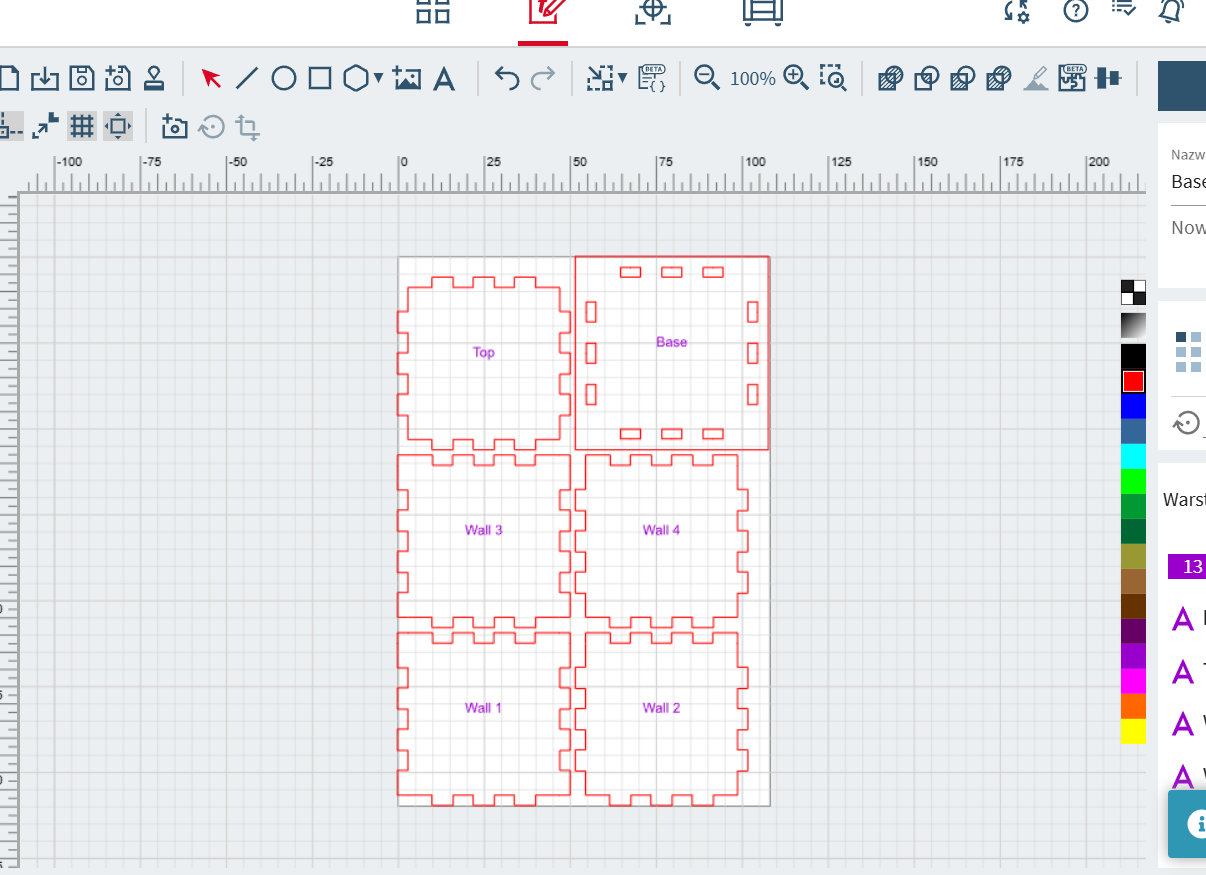The width and height of the screenshot is (1206, 875).
Task: Pick the yellow color swatch
Action: pos(1133,731)
